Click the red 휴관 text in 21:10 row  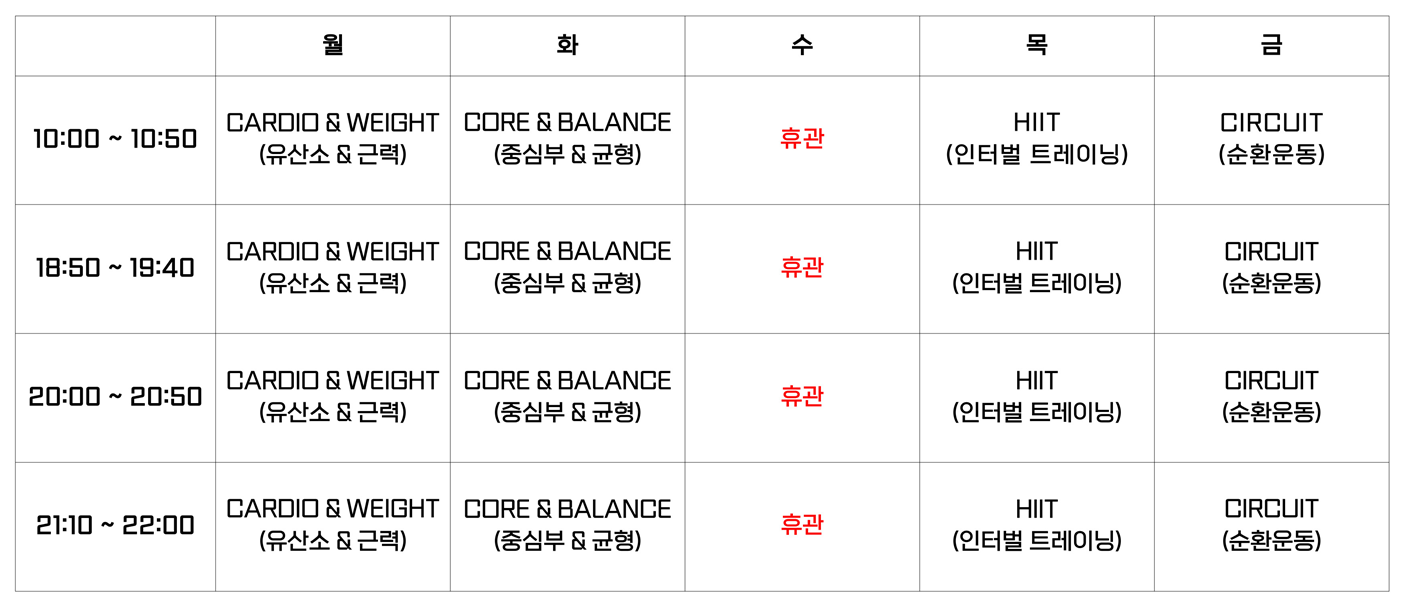(802, 526)
